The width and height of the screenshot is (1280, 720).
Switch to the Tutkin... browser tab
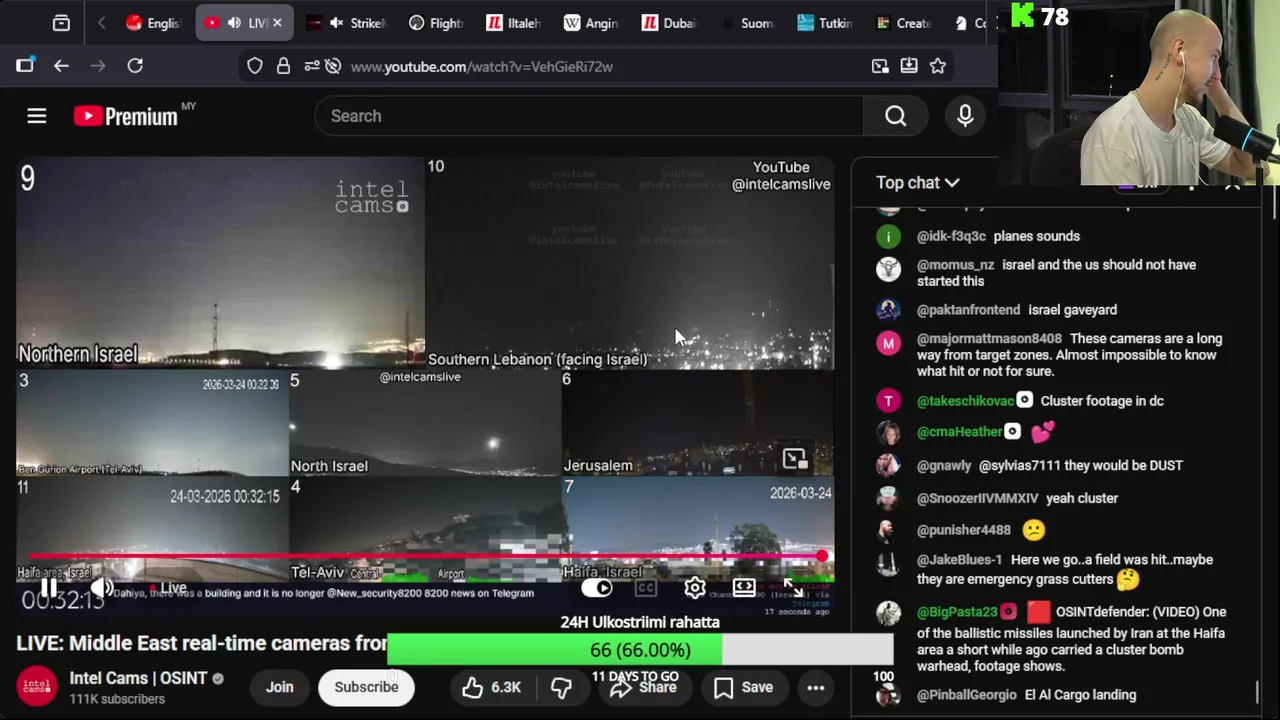coord(825,23)
